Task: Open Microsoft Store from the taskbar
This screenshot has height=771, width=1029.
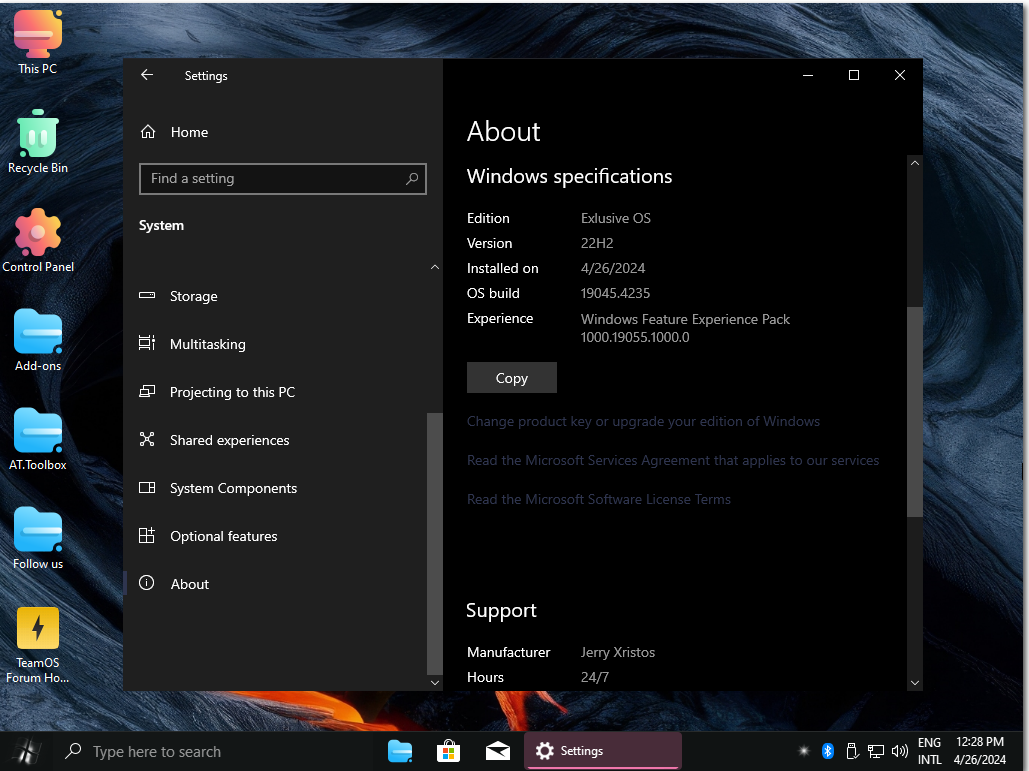Action: (x=449, y=751)
